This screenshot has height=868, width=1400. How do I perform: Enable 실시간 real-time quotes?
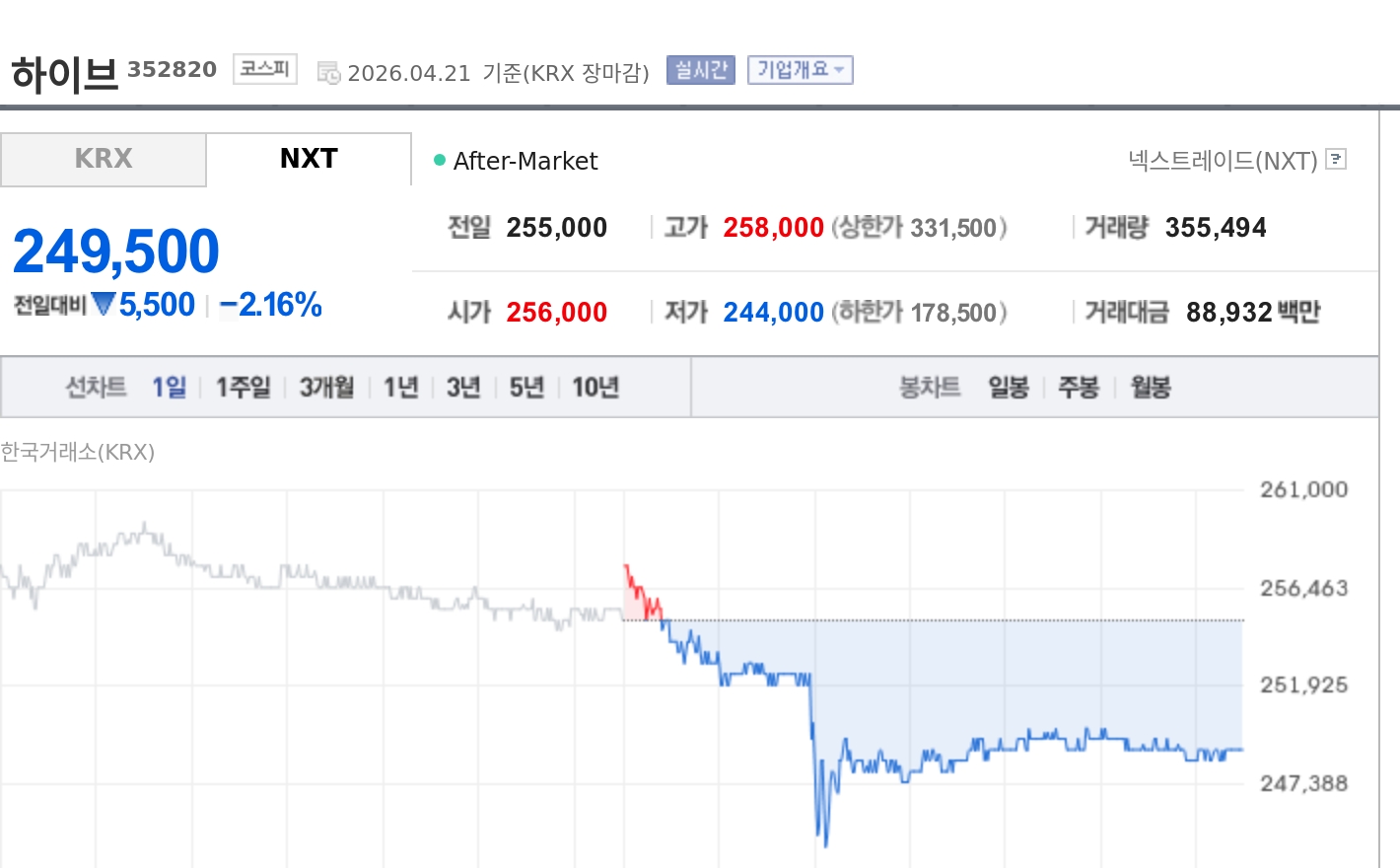[x=700, y=69]
